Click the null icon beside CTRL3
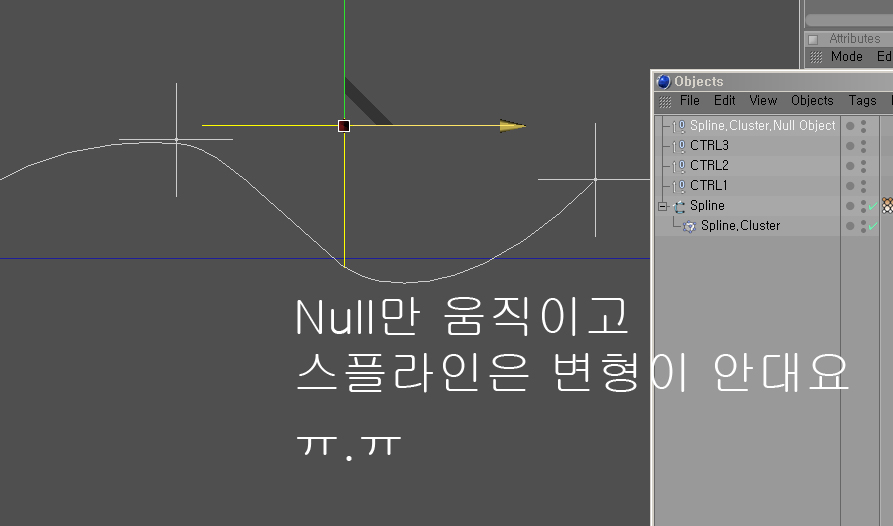The image size is (893, 526). [x=678, y=146]
